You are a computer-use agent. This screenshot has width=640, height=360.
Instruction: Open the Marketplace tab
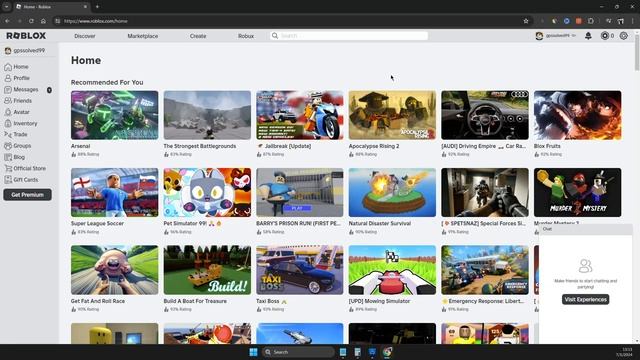[142, 36]
